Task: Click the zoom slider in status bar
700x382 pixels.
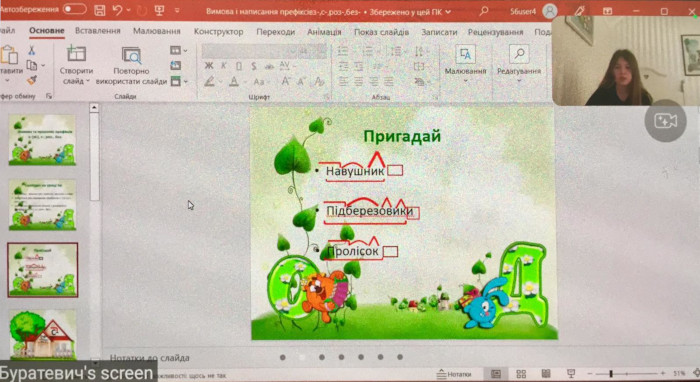Action: (627, 373)
